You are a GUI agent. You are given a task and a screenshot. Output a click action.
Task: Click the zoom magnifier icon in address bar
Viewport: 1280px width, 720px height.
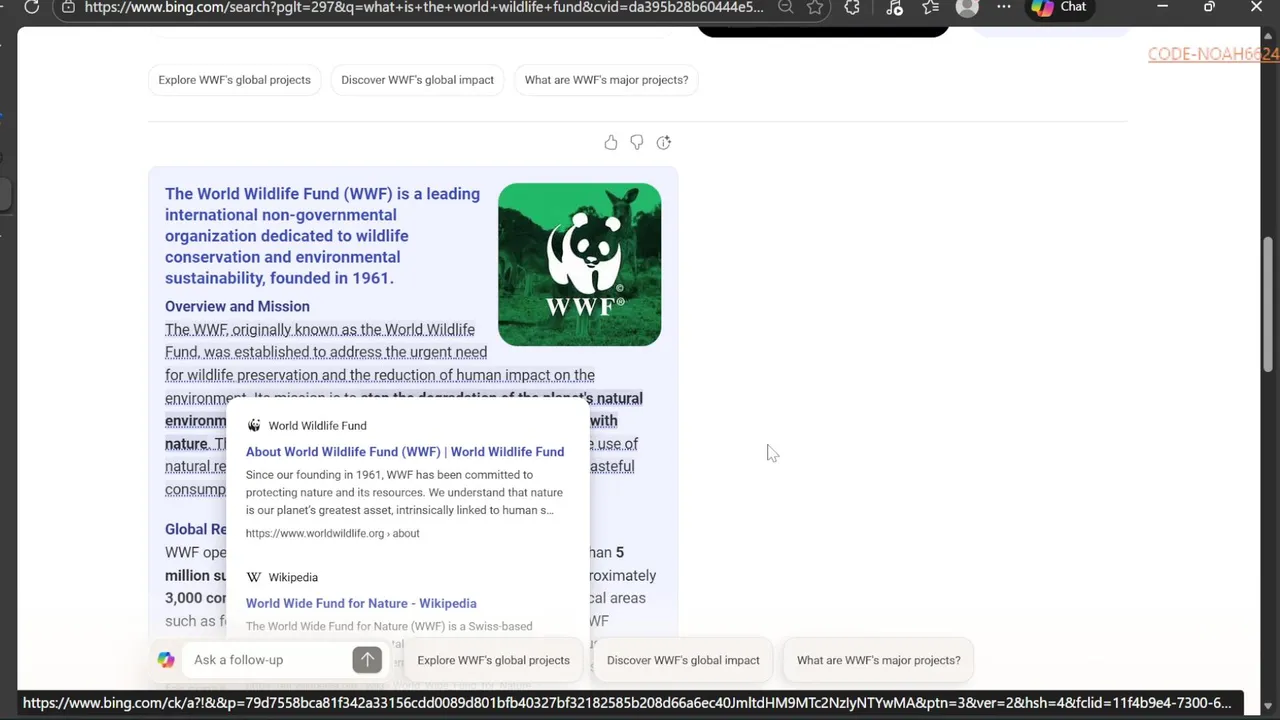[786, 7]
